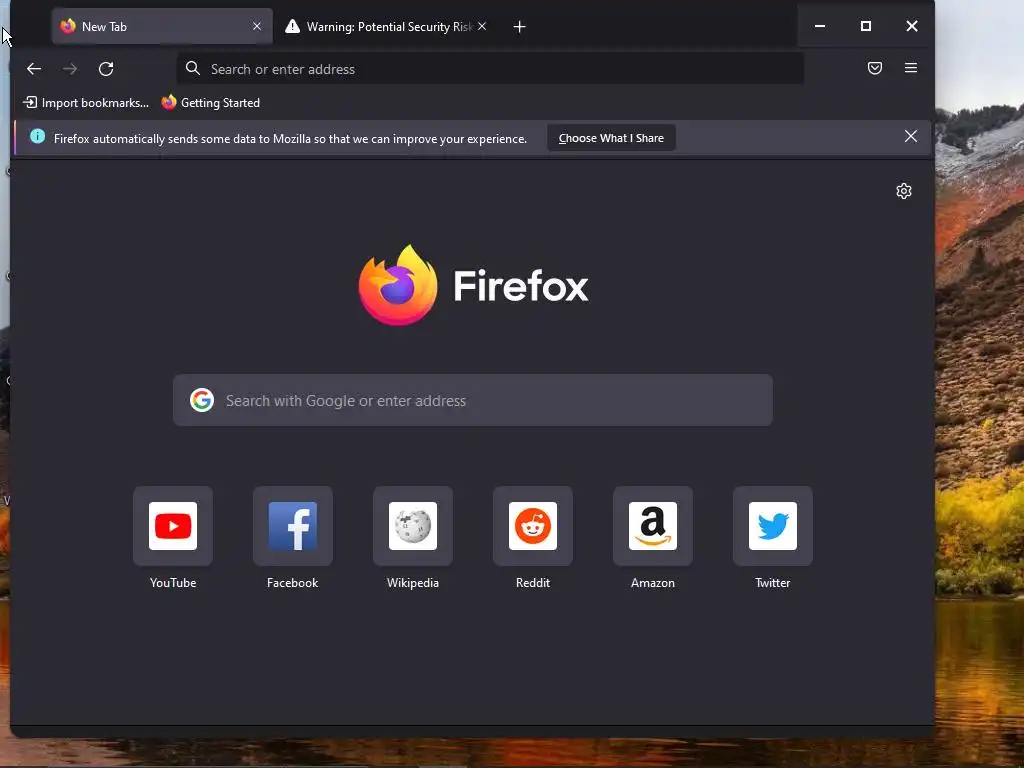Image resolution: width=1024 pixels, height=768 pixels.
Task: Click the Wikipedia label text
Action: (x=413, y=583)
